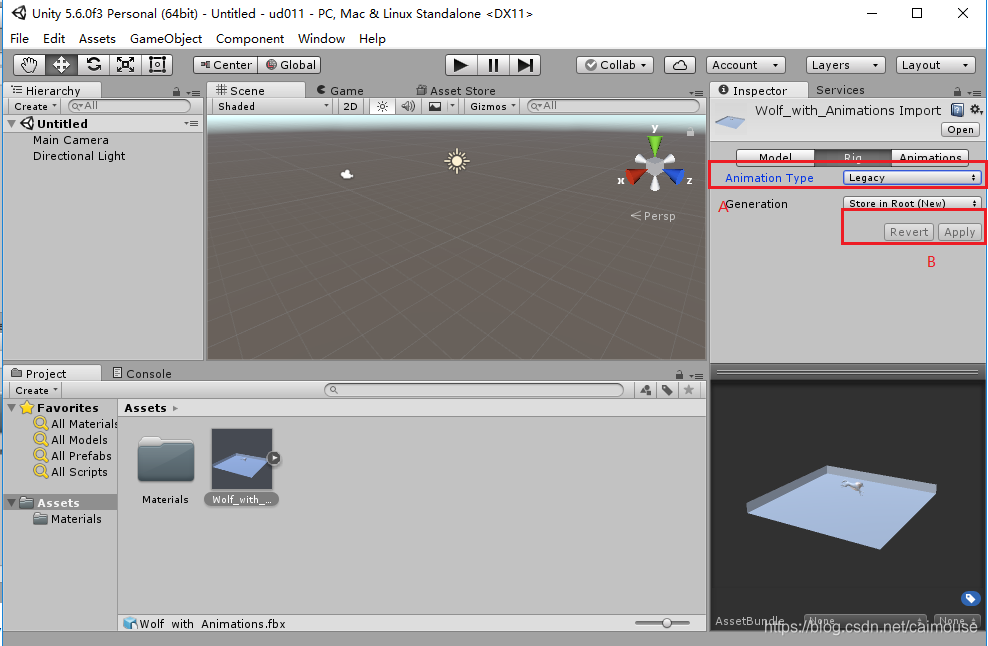
Task: Toggle 2D scene view mode
Action: (x=350, y=107)
